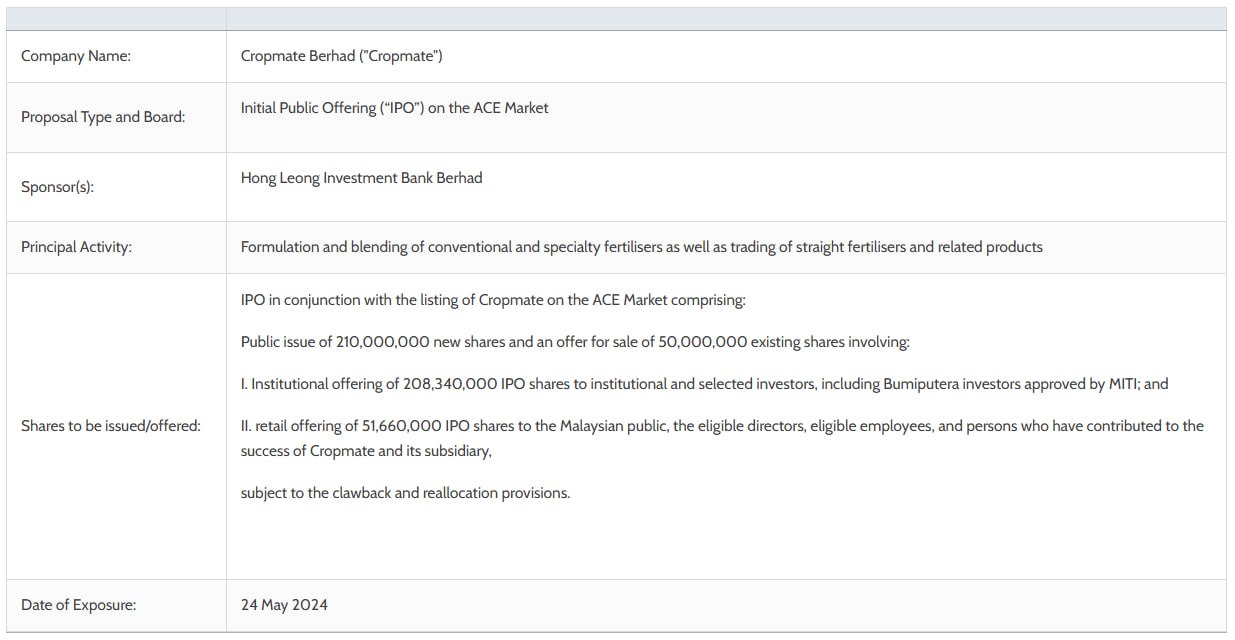The width and height of the screenshot is (1235, 640).
Task: Select the Cropmate Berhad company name text
Action: coord(341,56)
